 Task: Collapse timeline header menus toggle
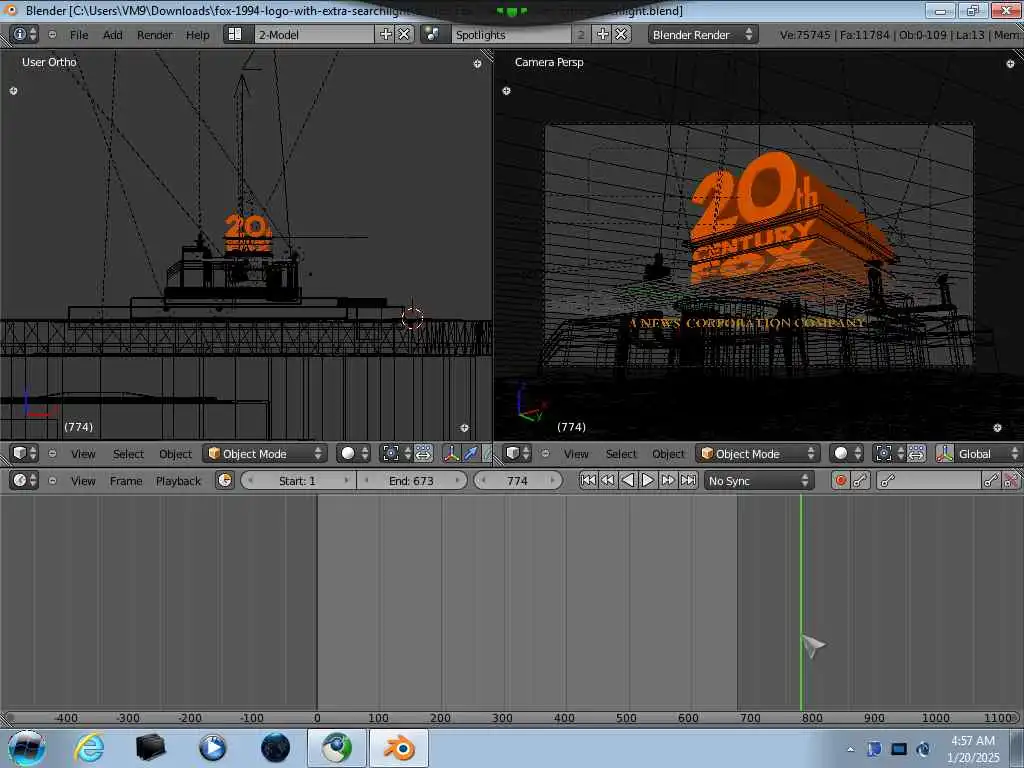(x=52, y=481)
